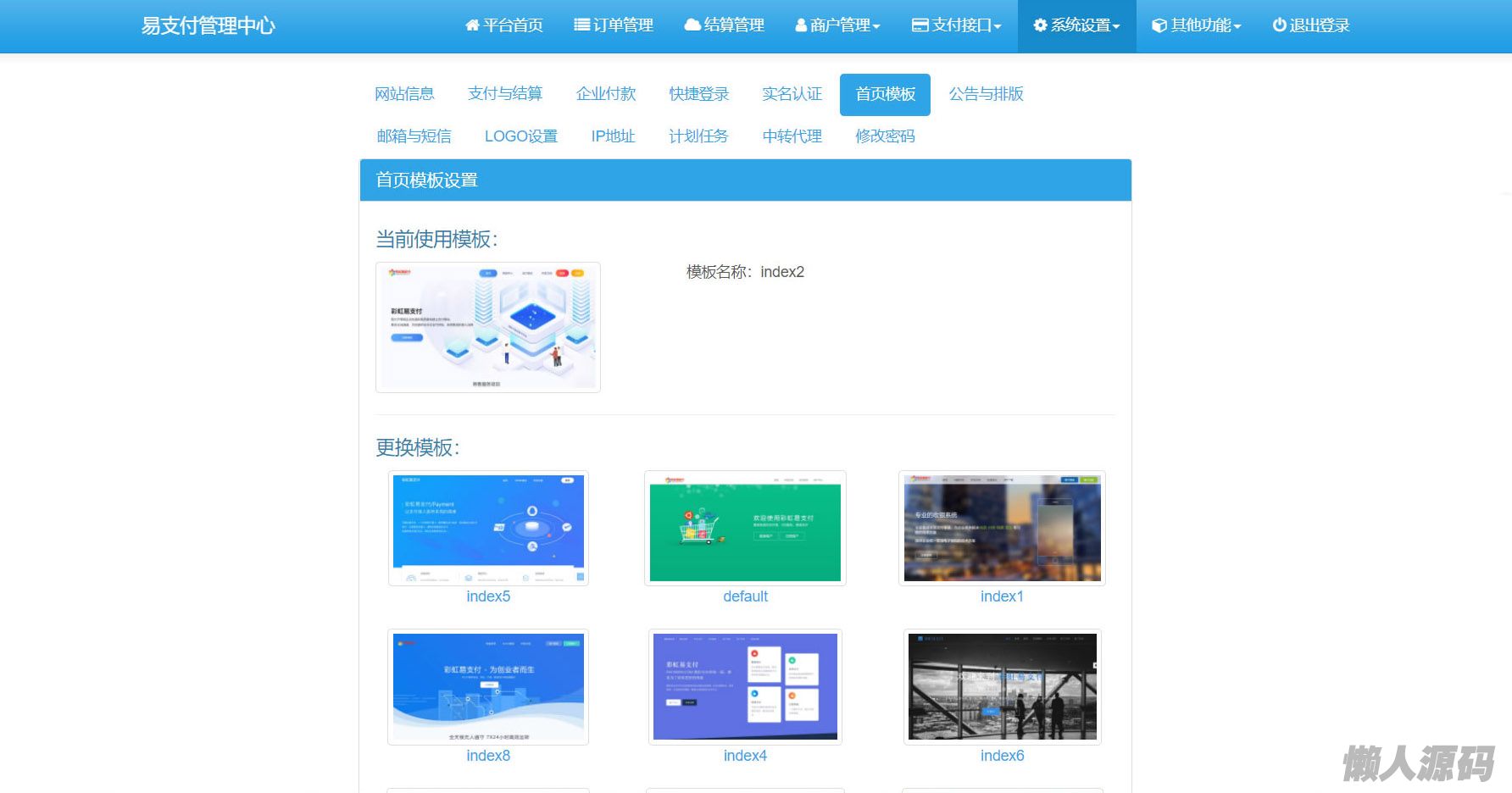The height and width of the screenshot is (793, 1512).
Task: Choose the default green template thumbnail
Action: click(745, 528)
